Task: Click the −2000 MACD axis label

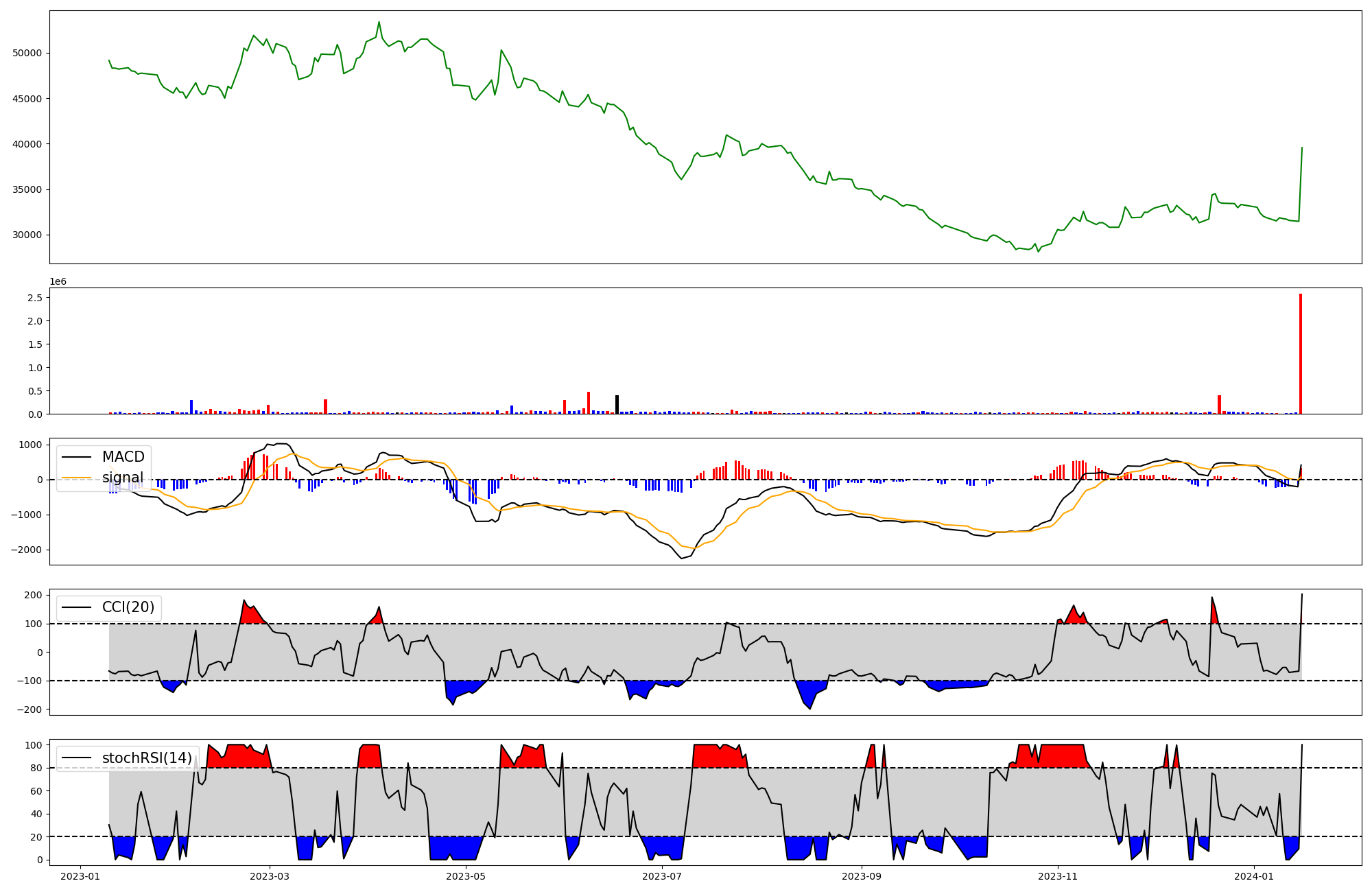Action: 26,550
